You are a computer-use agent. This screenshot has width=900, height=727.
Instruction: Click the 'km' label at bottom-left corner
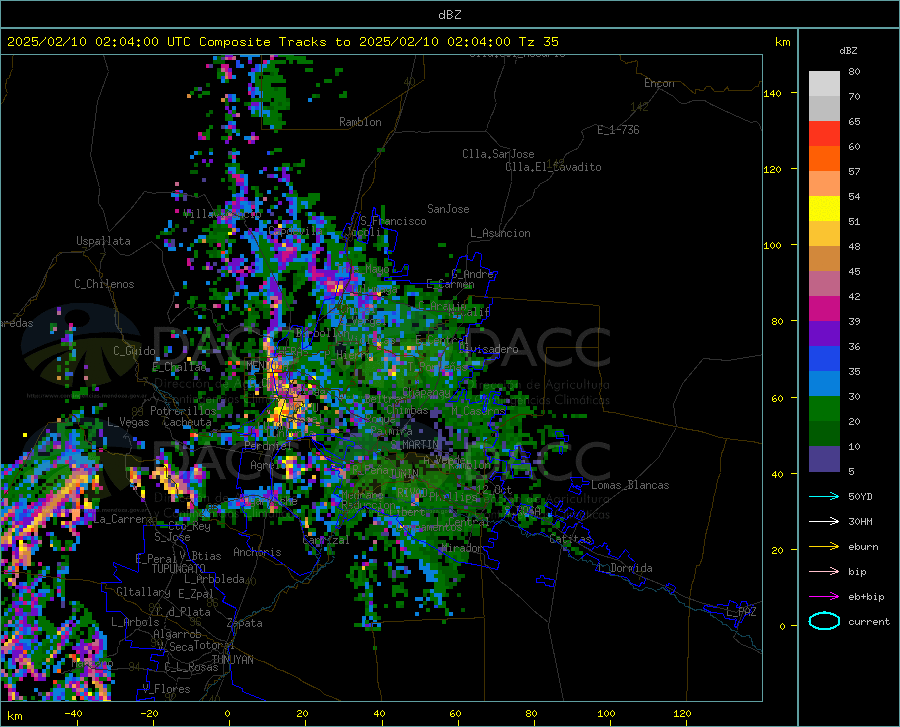(x=14, y=716)
